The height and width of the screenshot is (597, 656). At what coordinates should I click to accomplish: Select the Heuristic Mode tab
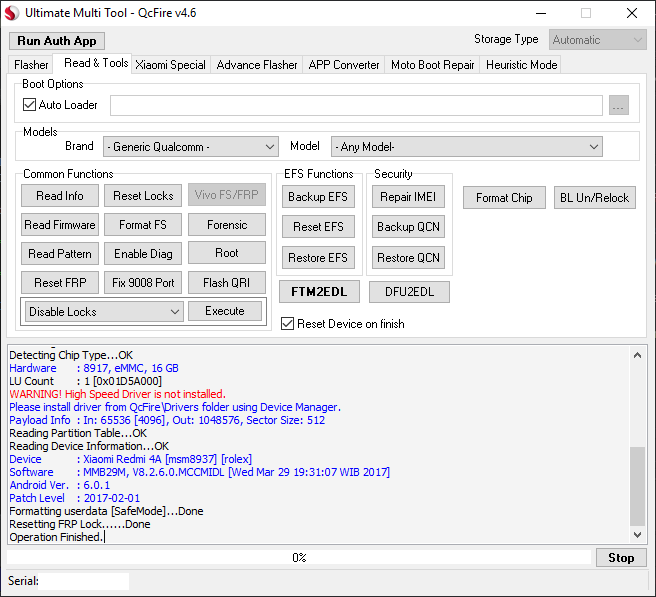pyautogui.click(x=521, y=65)
